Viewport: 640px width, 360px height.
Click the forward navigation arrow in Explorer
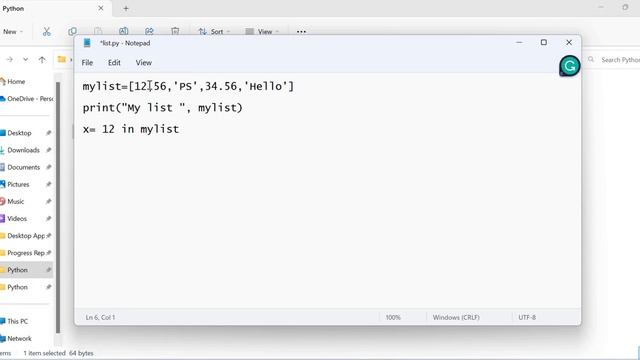pyautogui.click(x=9, y=60)
